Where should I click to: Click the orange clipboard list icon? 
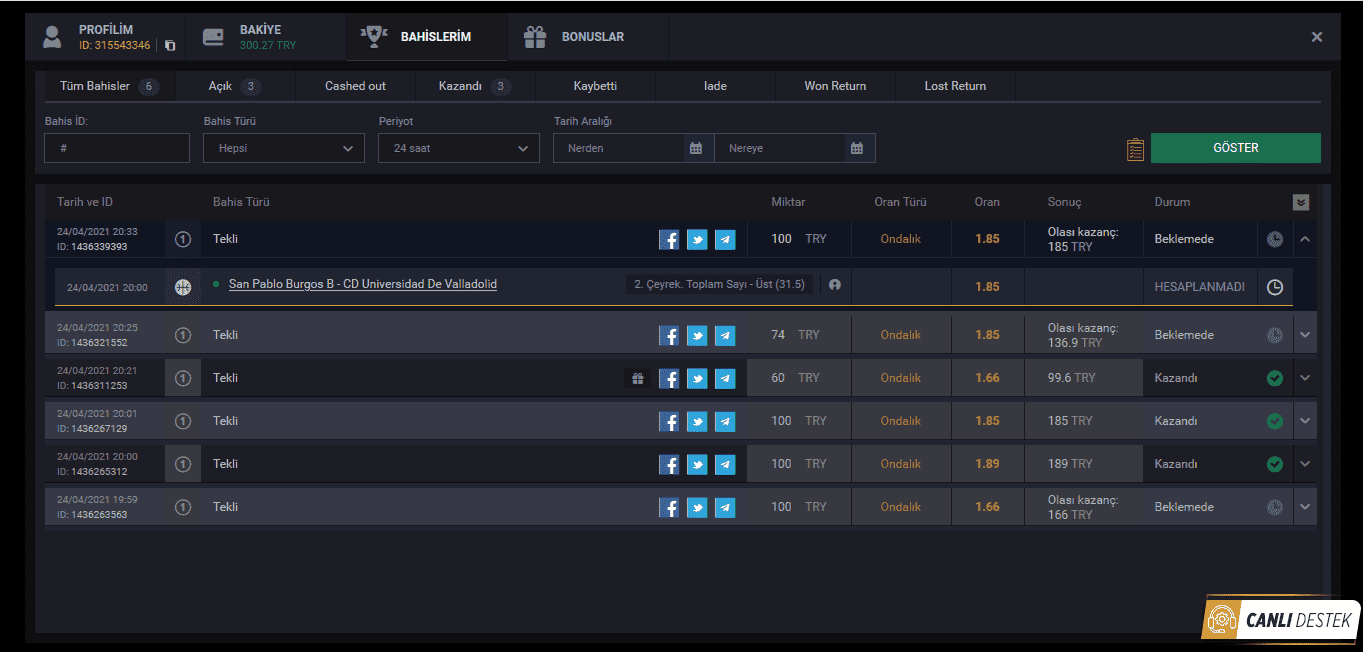click(1135, 149)
